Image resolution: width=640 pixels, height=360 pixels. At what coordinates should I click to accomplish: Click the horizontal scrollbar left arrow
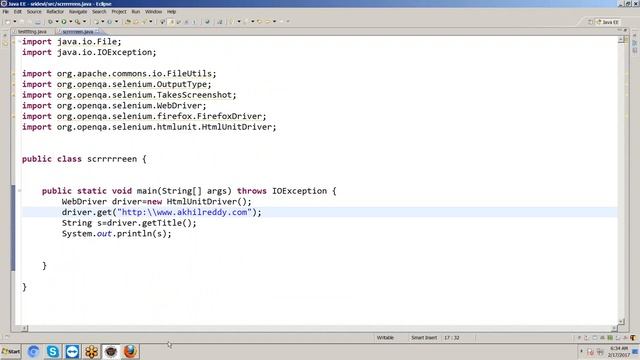(x=24, y=328)
